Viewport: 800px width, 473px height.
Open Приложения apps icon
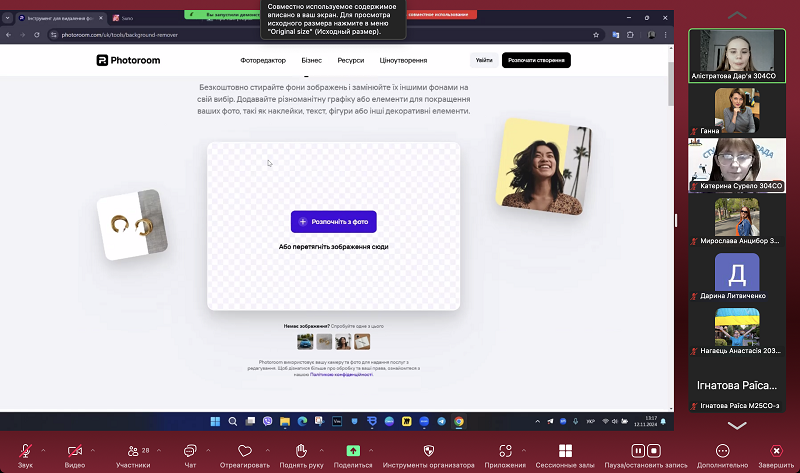click(505, 451)
